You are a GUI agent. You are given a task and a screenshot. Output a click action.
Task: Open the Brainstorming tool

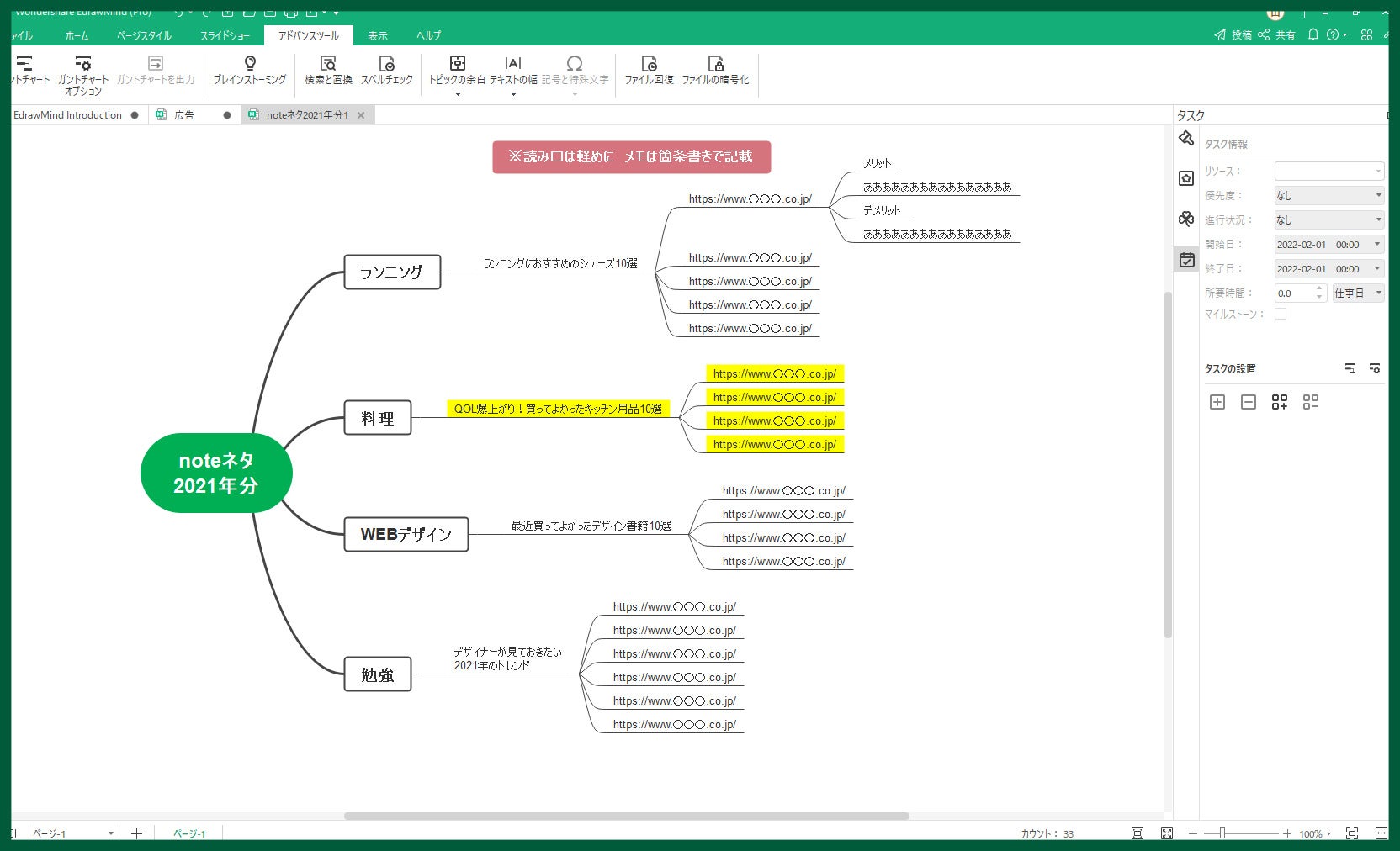tap(249, 71)
